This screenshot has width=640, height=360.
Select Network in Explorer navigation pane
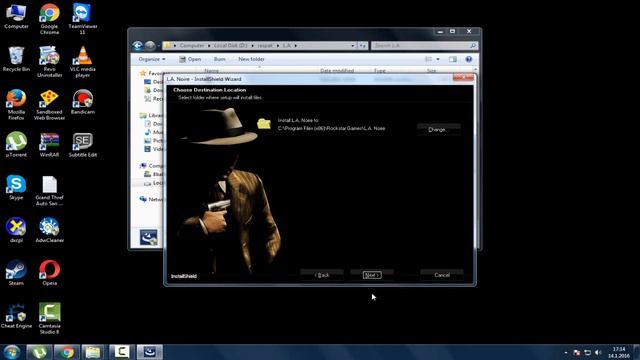point(152,199)
